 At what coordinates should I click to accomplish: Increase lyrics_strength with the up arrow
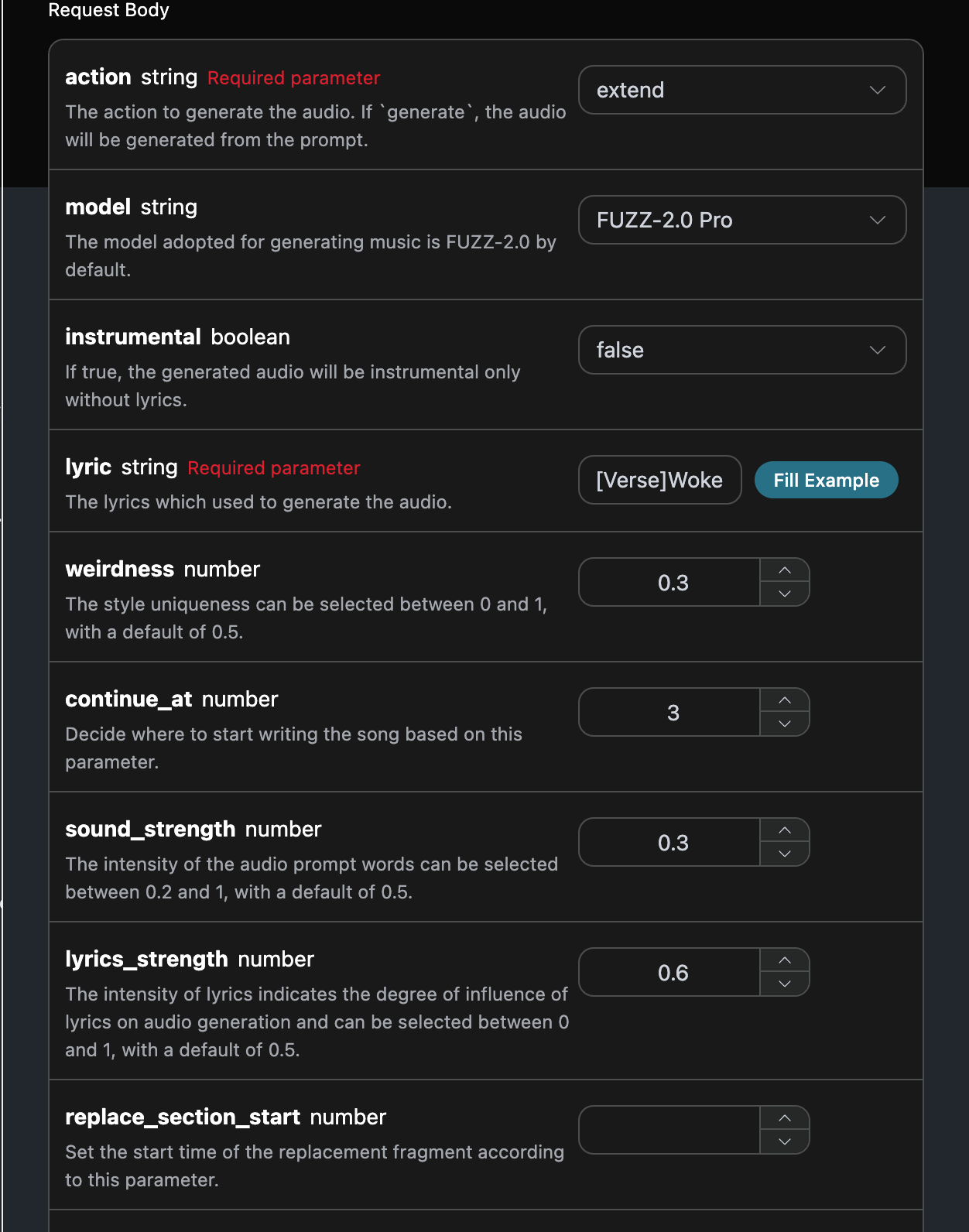click(785, 960)
